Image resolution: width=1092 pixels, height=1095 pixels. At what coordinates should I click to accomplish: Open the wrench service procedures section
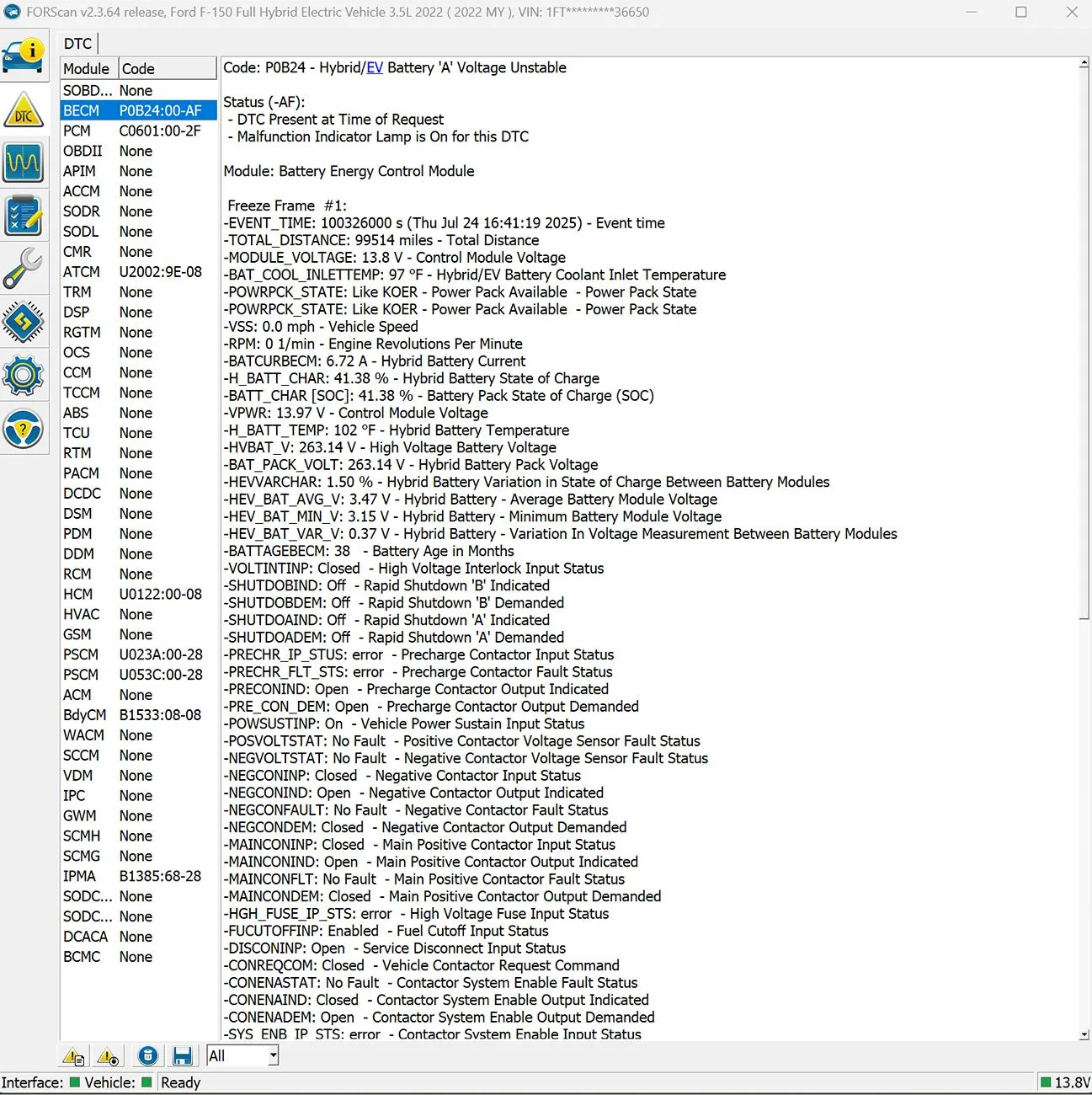23,269
